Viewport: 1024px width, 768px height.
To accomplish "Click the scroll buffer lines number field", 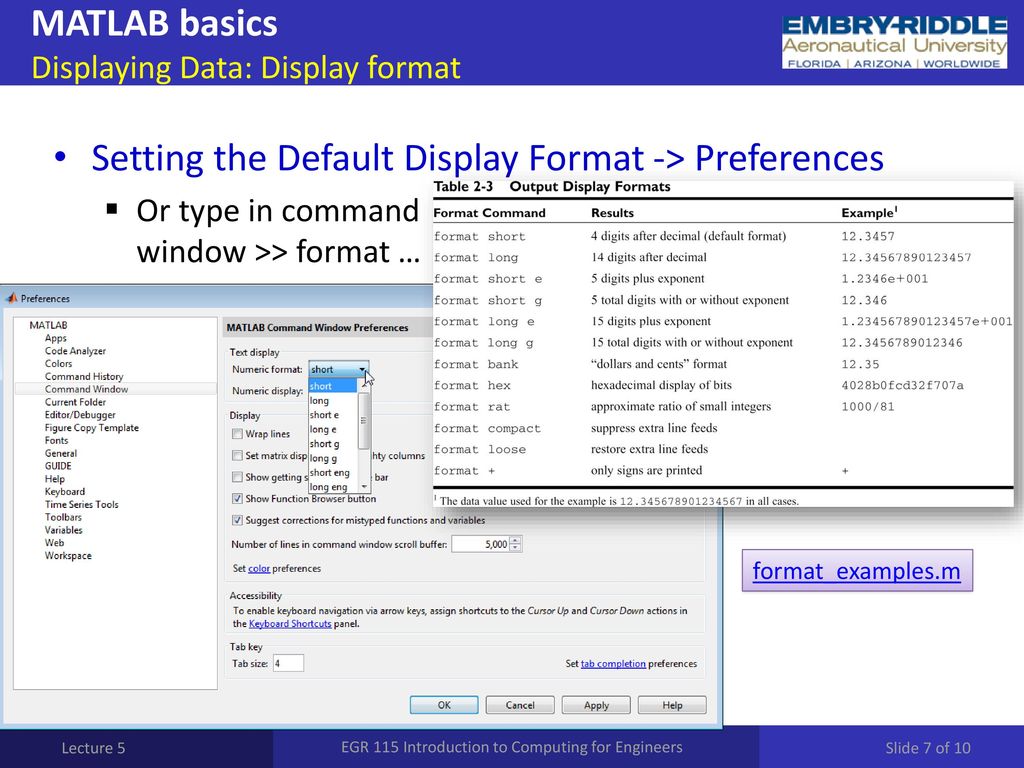I will click(x=480, y=544).
